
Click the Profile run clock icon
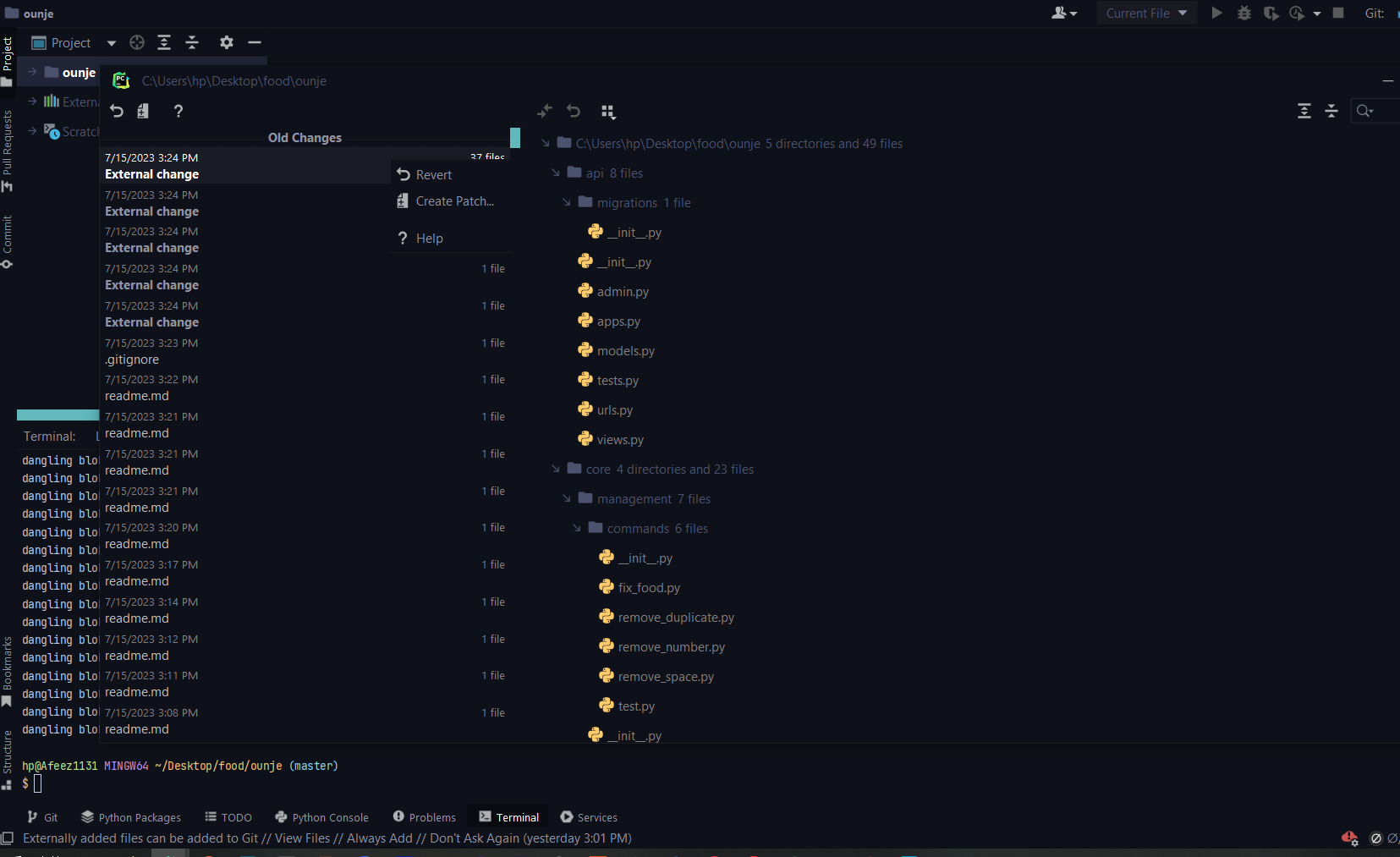click(x=1297, y=13)
